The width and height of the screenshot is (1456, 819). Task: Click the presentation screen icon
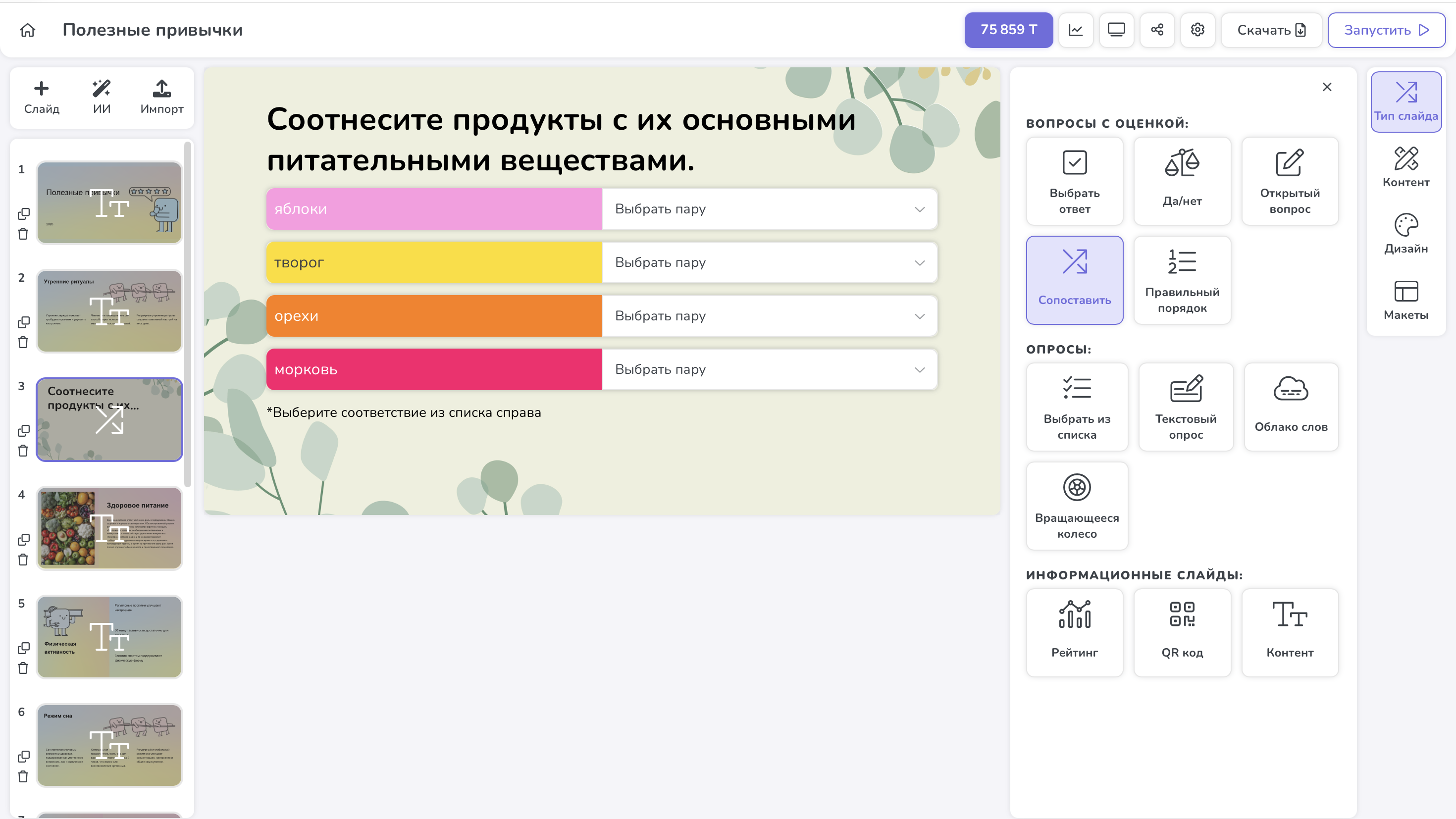click(x=1116, y=30)
